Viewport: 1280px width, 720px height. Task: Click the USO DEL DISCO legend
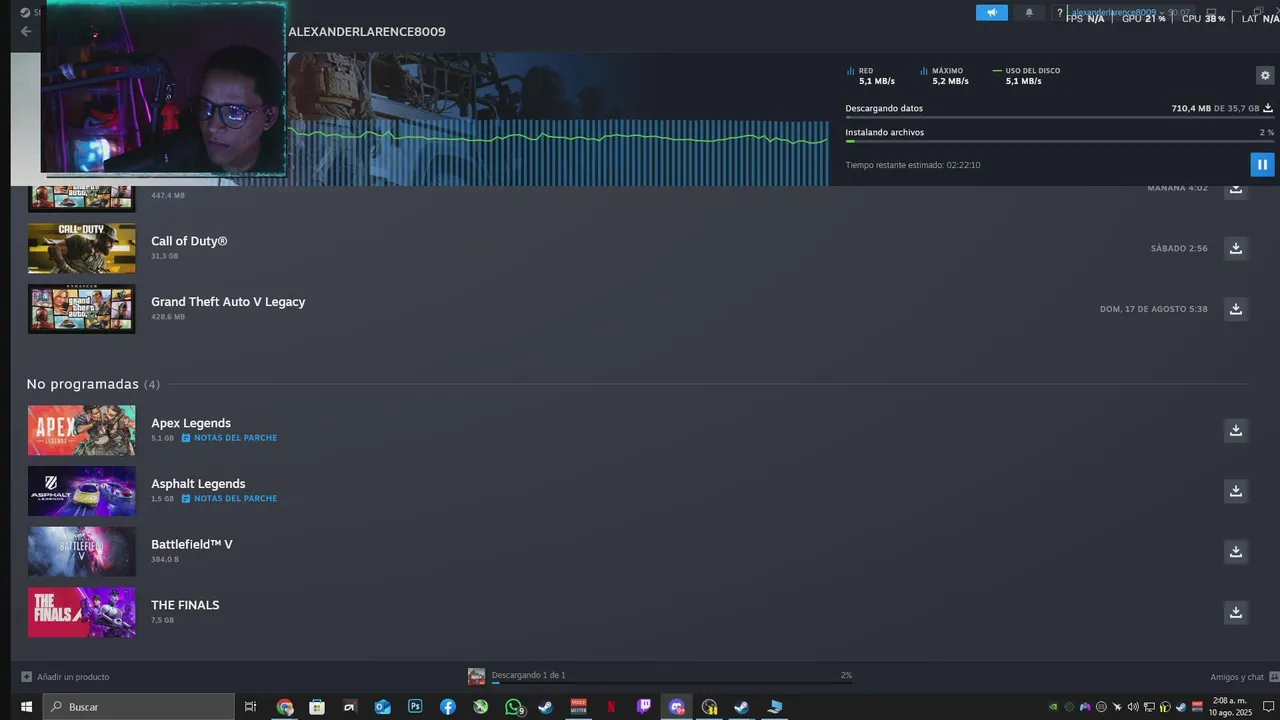1026,76
